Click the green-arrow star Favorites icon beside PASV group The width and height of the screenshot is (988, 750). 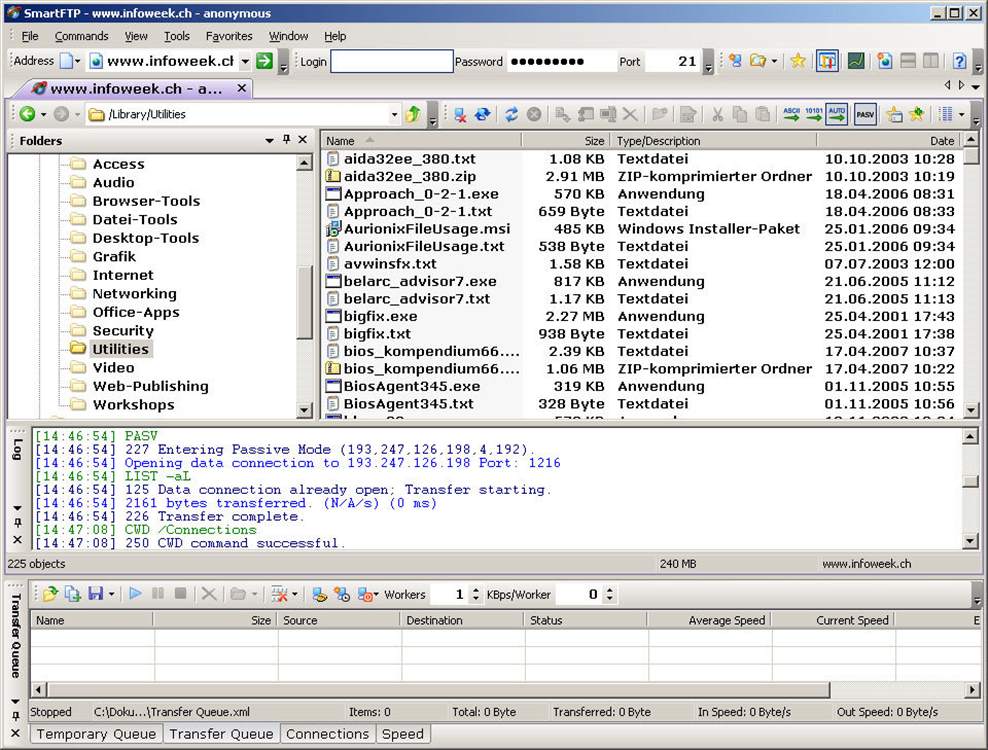point(917,114)
